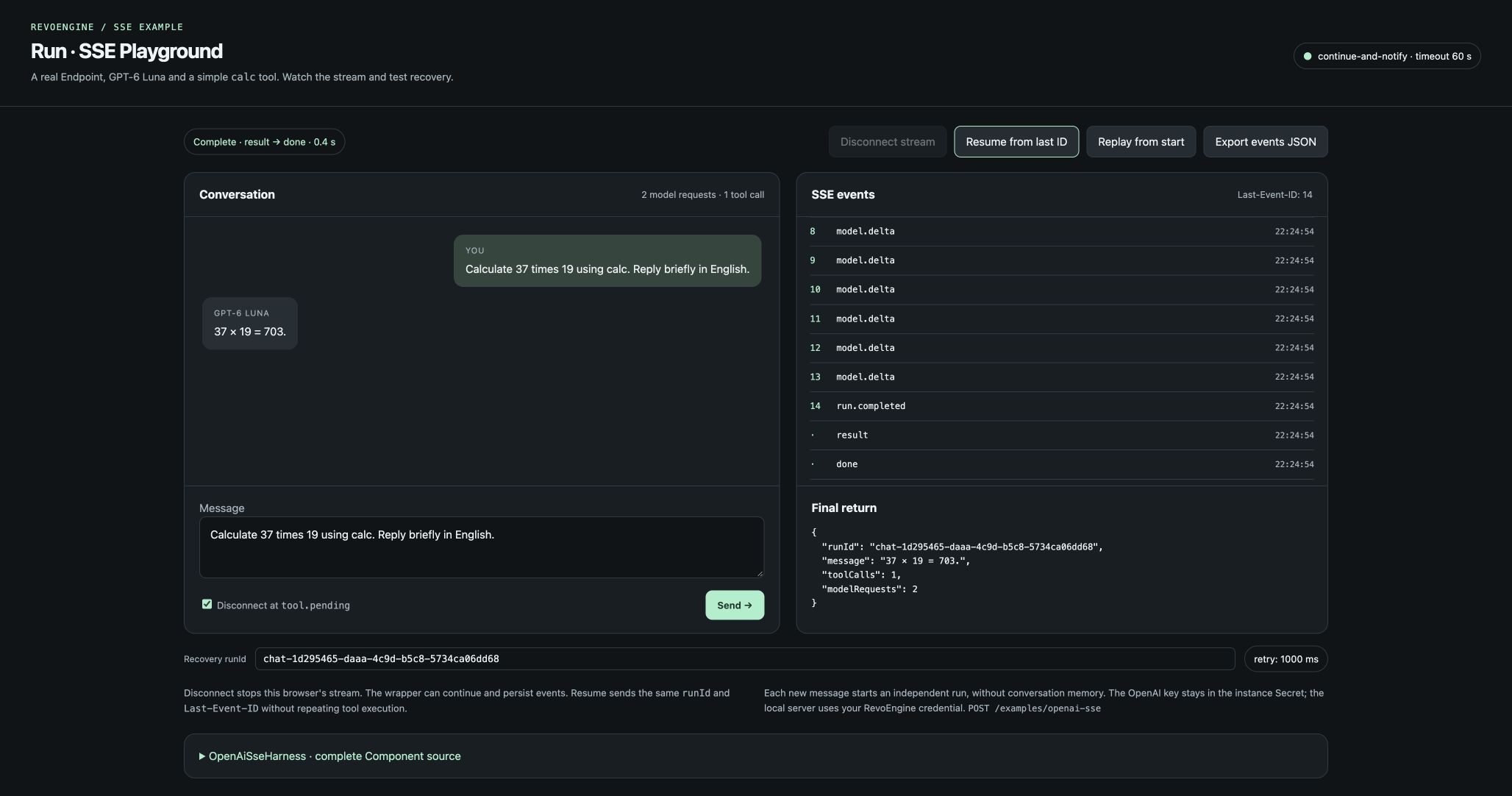
Task: Click the Conversation panel title
Action: [237, 195]
